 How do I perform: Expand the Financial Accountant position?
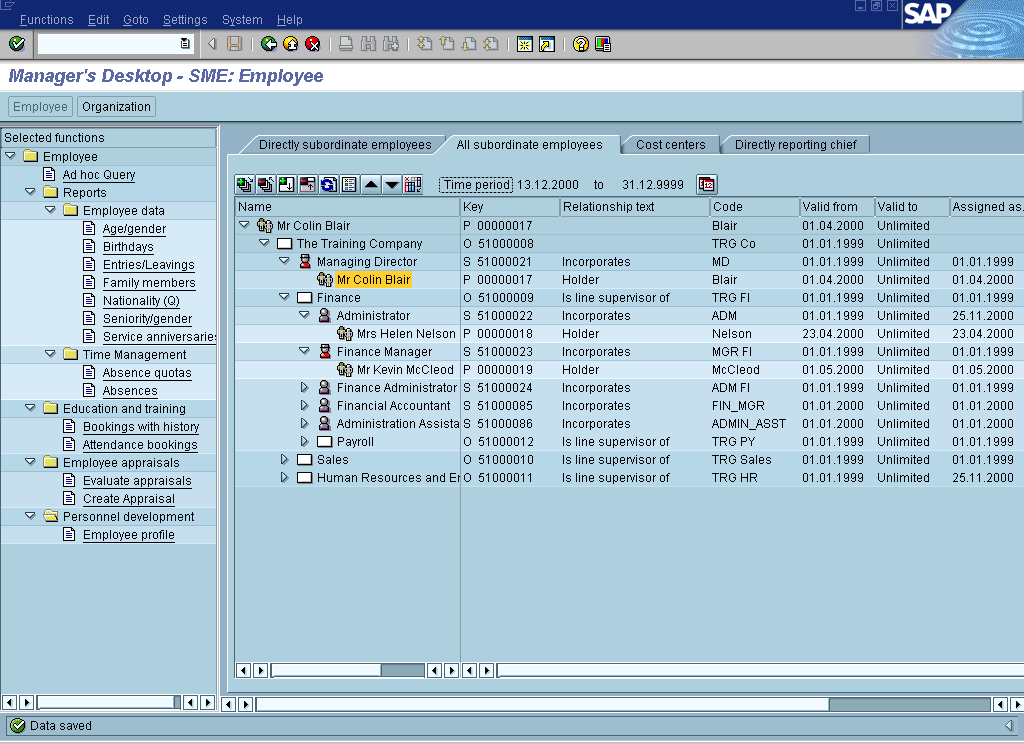pyautogui.click(x=304, y=405)
